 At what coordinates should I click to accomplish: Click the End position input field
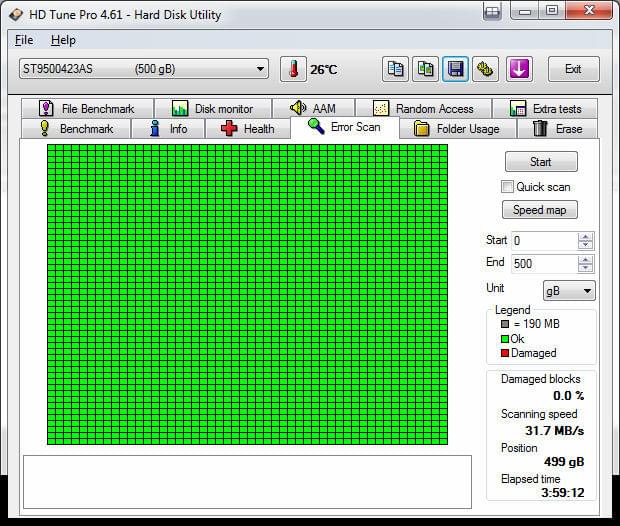point(544,263)
